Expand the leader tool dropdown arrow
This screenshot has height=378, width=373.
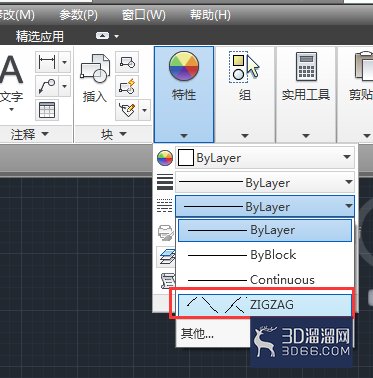click(65, 86)
